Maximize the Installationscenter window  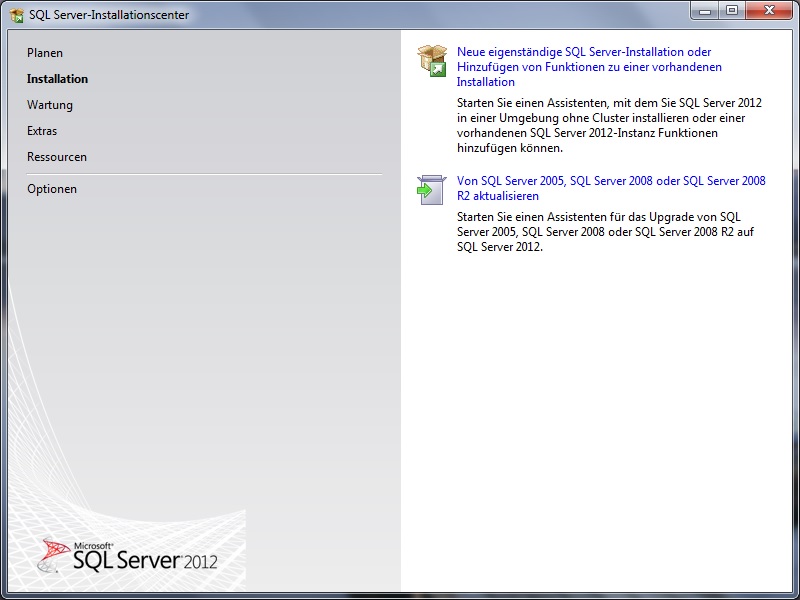(732, 11)
